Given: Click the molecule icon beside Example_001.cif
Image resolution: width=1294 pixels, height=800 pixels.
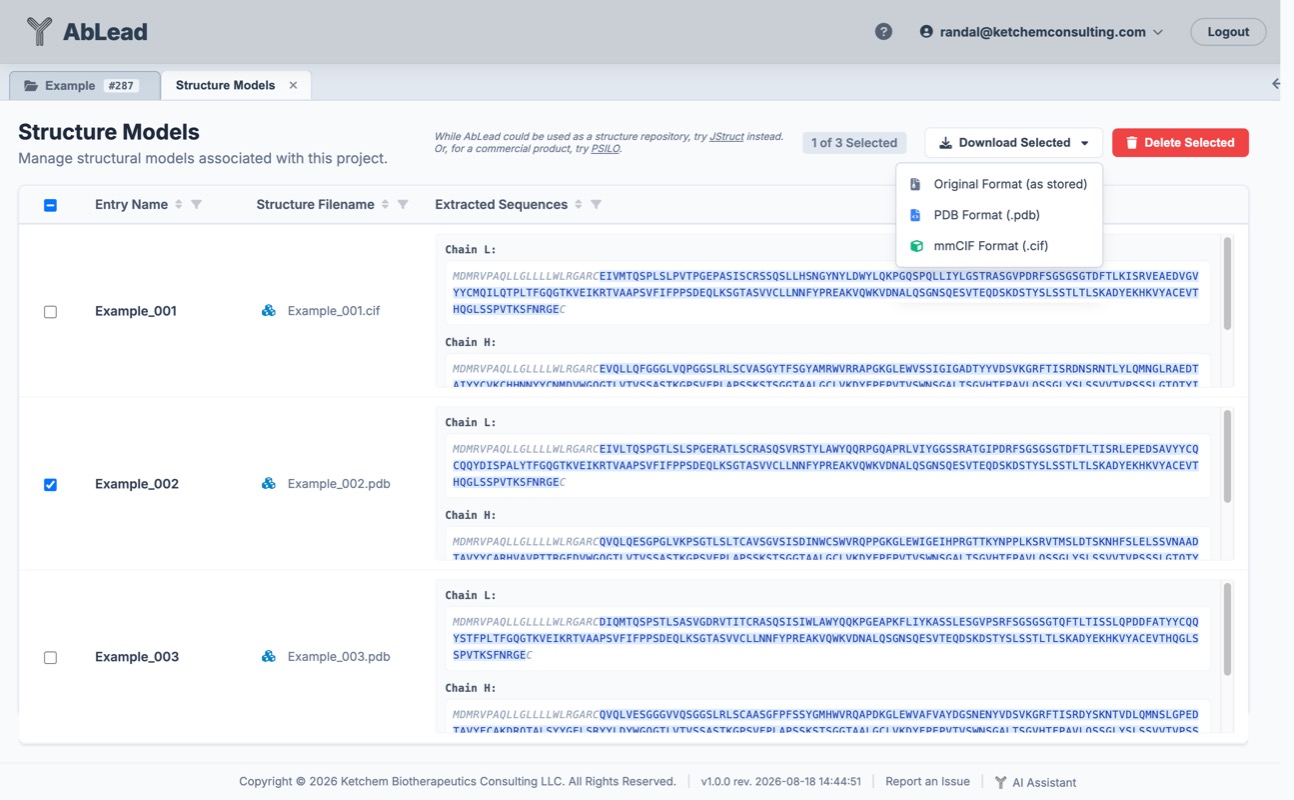Looking at the screenshot, I should pyautogui.click(x=268, y=311).
